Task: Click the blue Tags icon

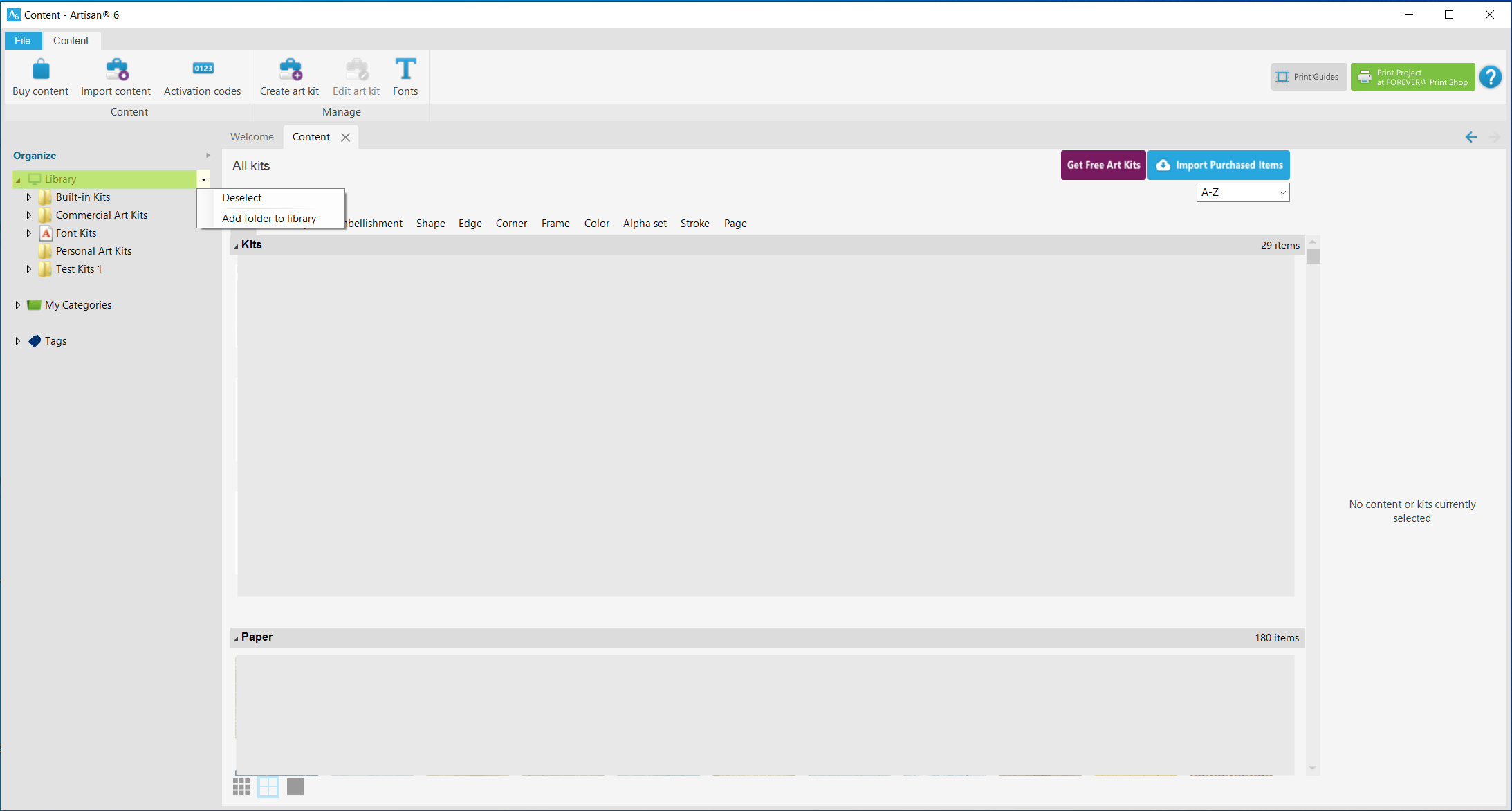Action: (x=35, y=341)
